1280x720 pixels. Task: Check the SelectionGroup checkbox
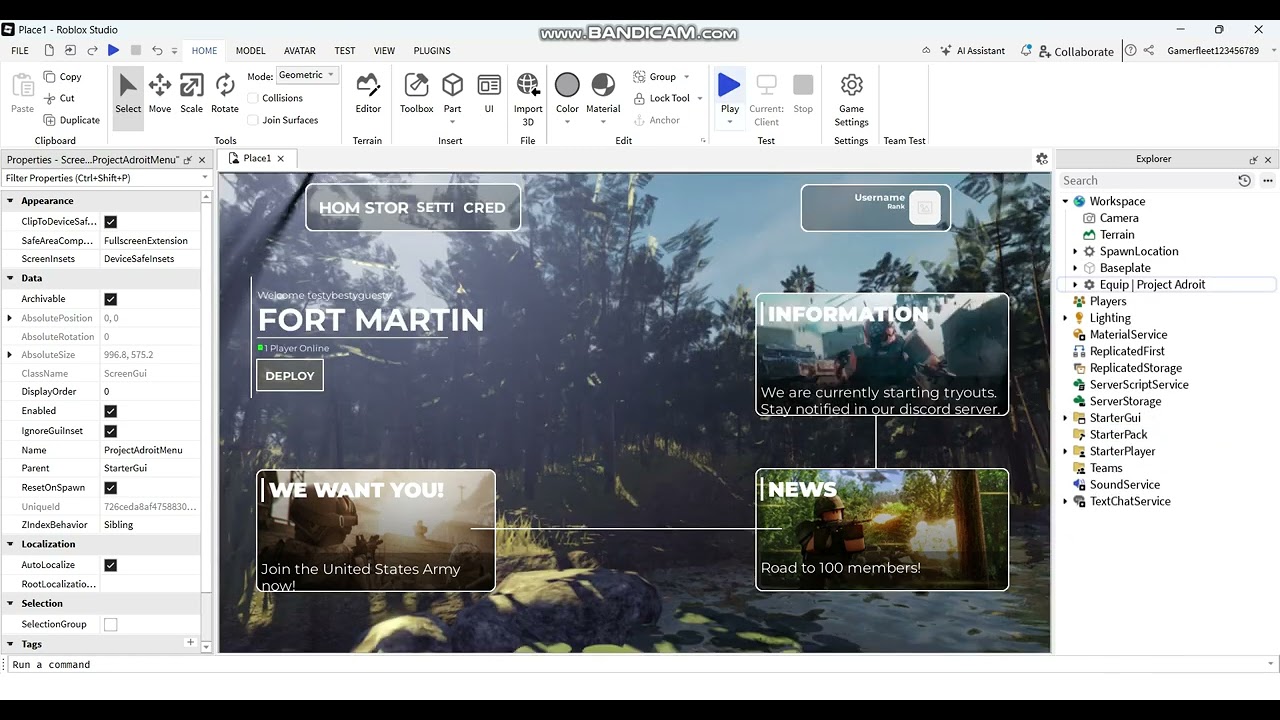pyautogui.click(x=111, y=624)
